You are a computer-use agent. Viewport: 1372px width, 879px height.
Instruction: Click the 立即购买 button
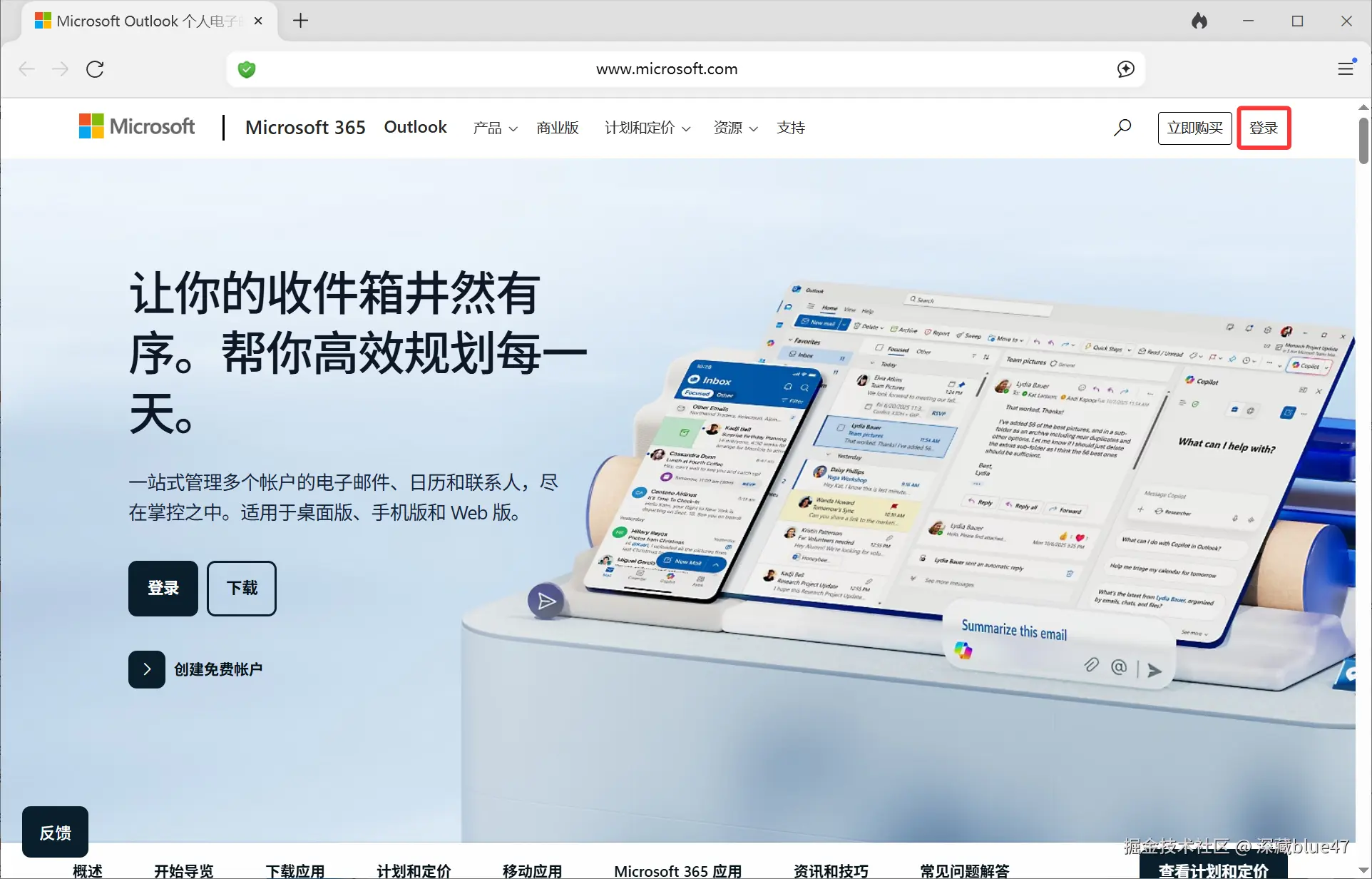1194,128
